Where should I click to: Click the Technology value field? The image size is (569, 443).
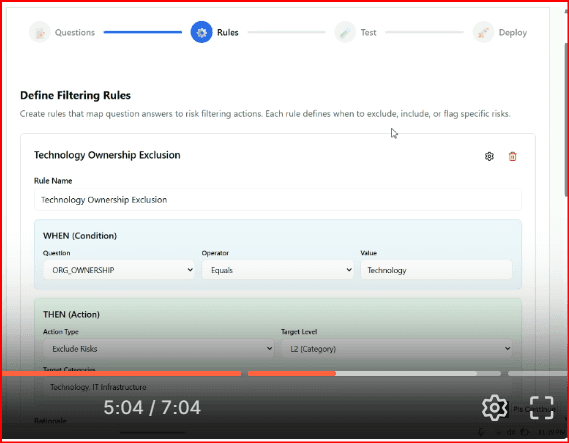coord(436,270)
